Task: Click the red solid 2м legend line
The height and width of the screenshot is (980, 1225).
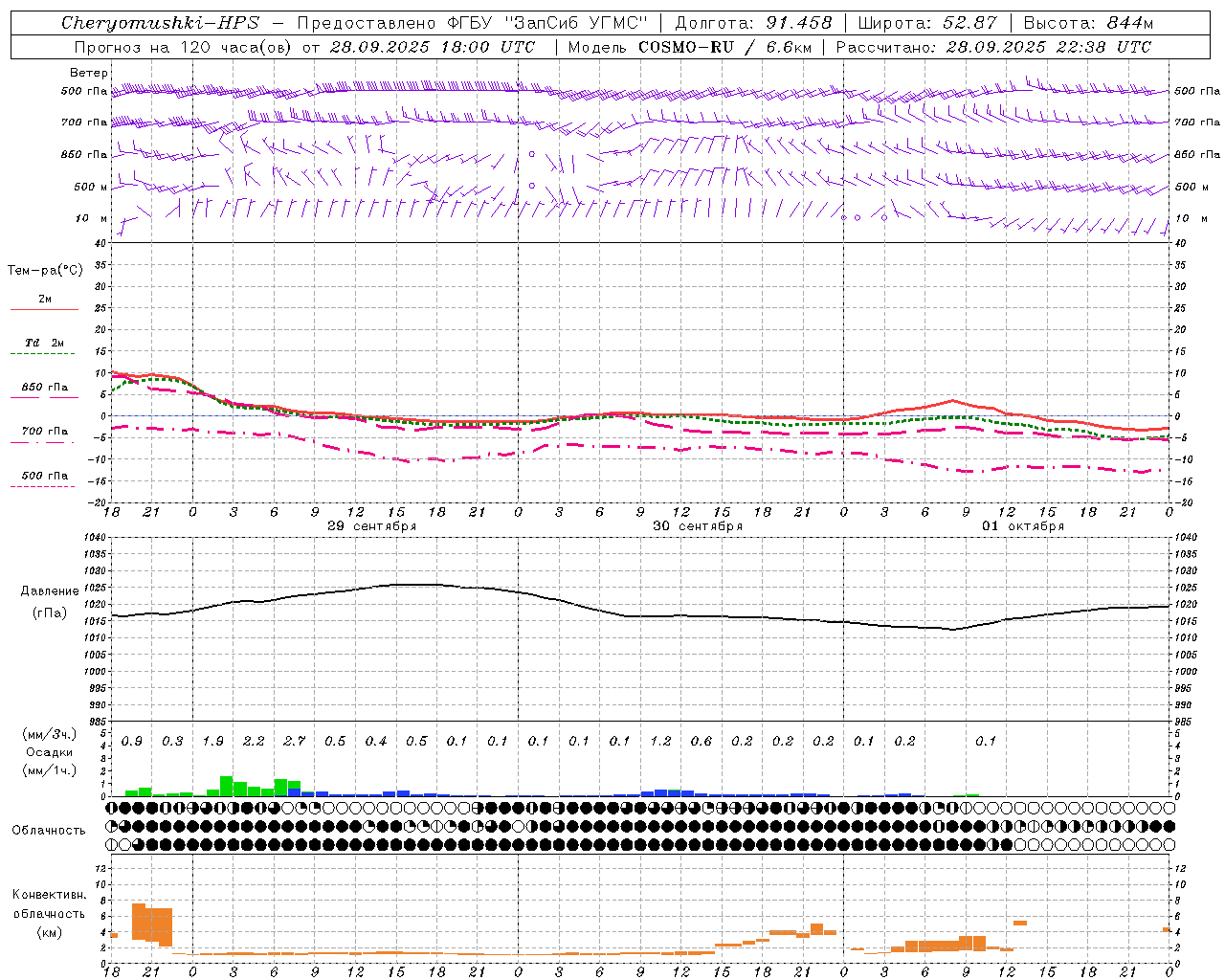Action: pyautogui.click(x=44, y=309)
